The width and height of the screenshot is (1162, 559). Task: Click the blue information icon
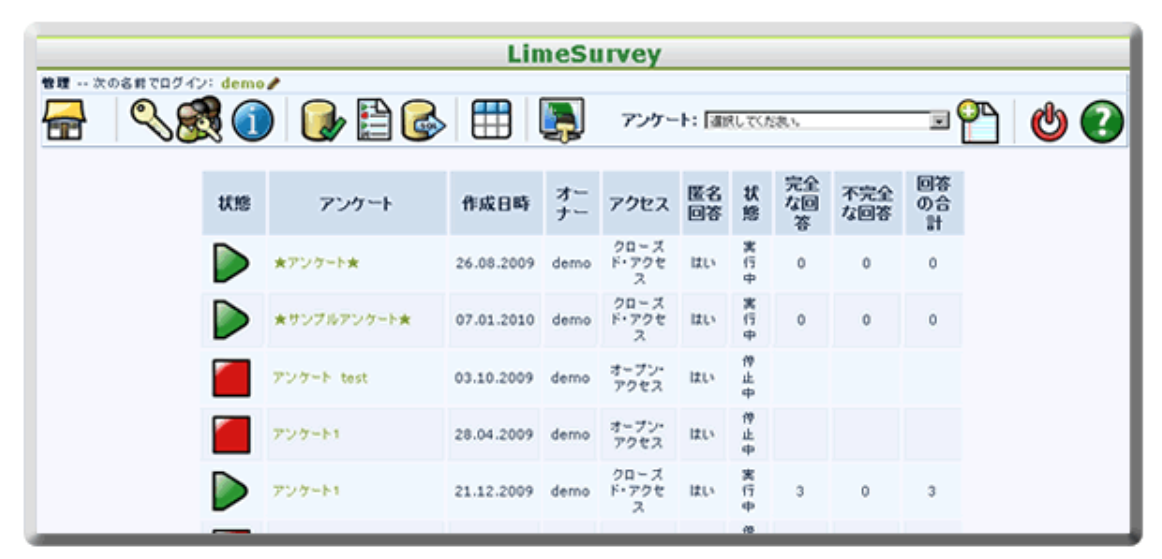(x=252, y=123)
